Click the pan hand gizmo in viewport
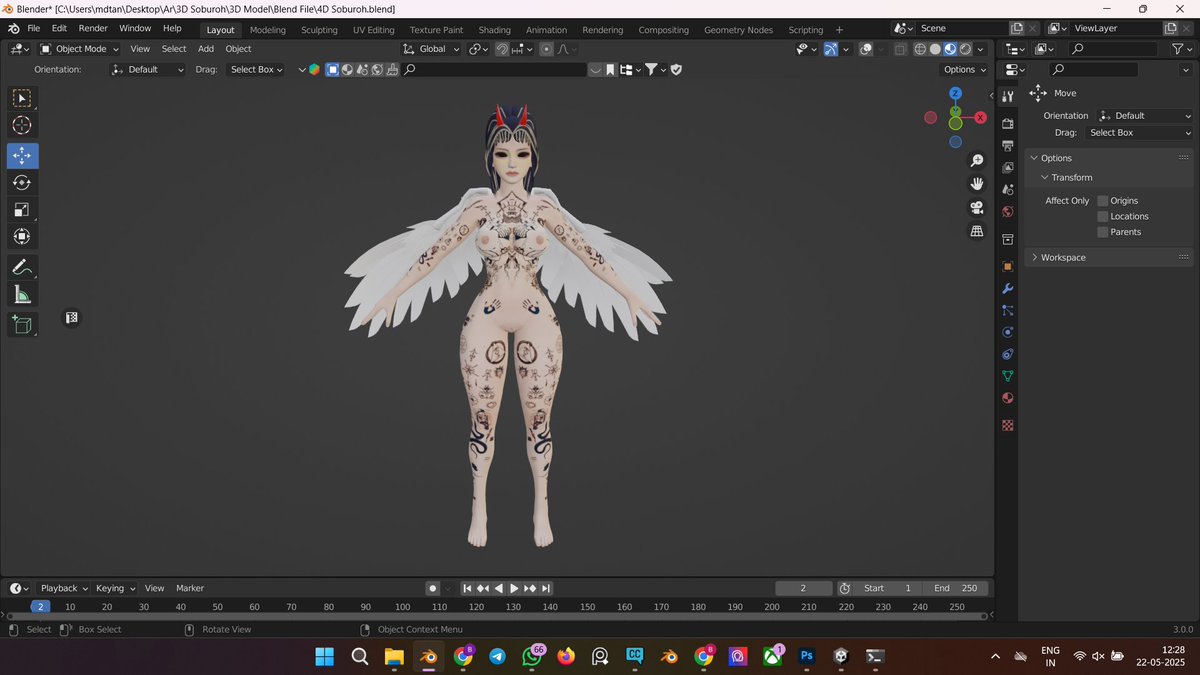The image size is (1200, 675). 977,184
